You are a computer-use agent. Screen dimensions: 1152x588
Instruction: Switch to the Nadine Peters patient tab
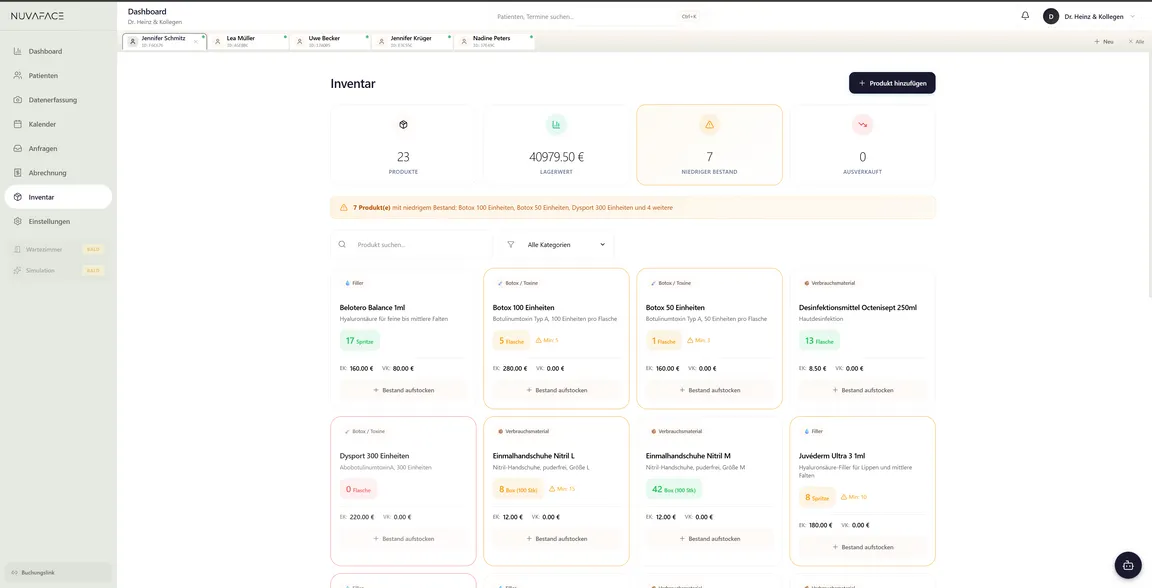click(494, 41)
